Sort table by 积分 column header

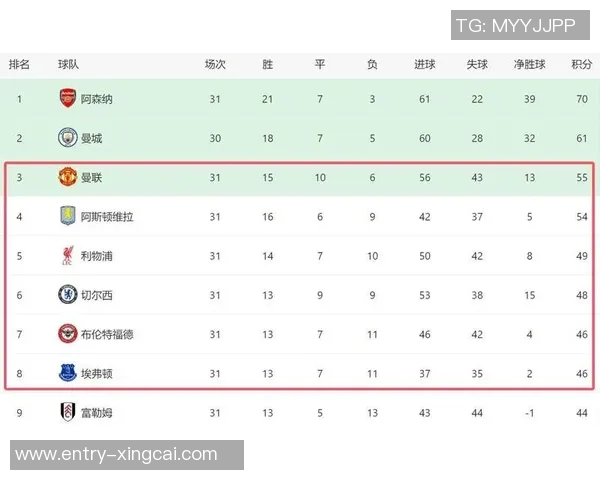[x=581, y=64]
